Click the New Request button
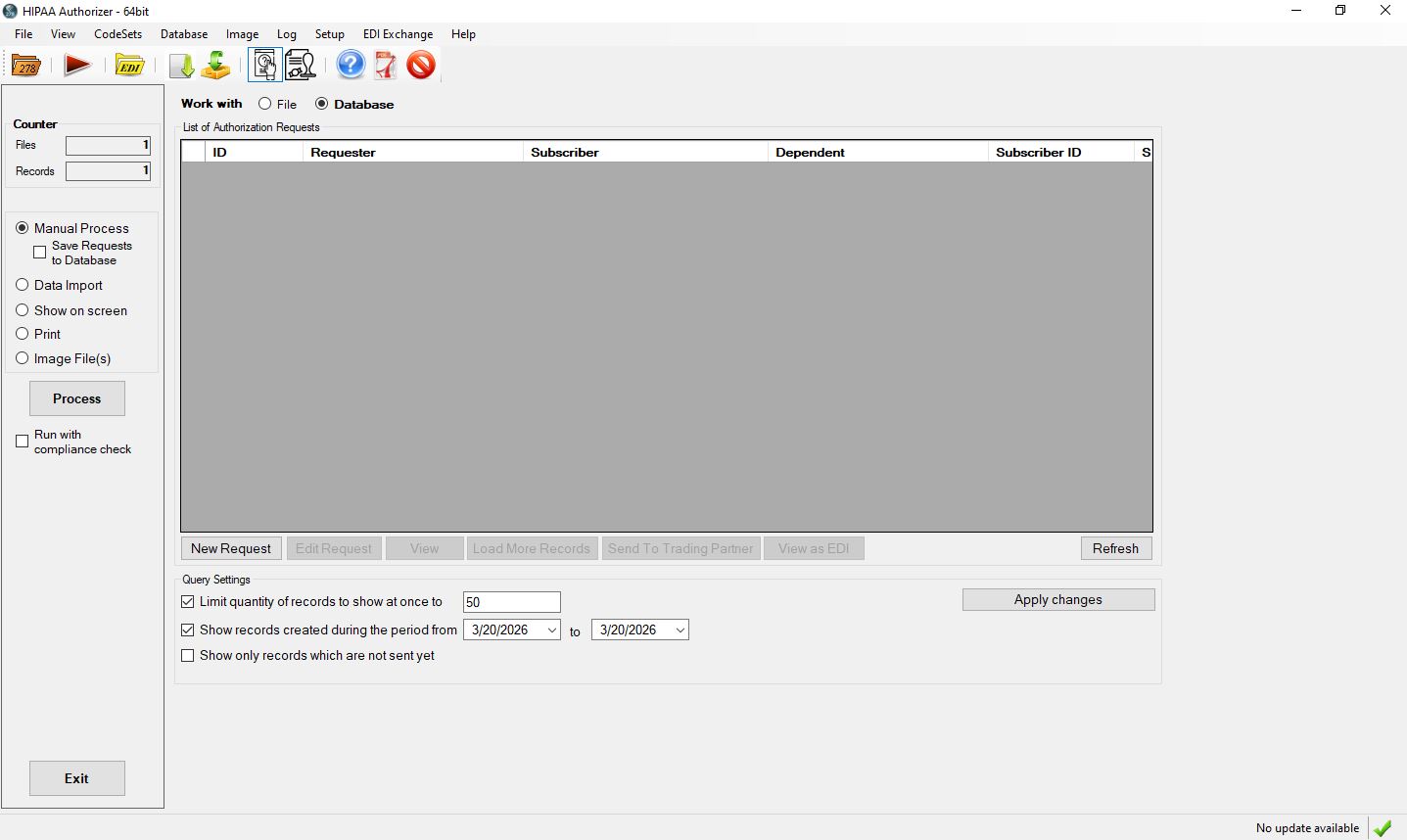This screenshot has height=840, width=1407. 231,548
